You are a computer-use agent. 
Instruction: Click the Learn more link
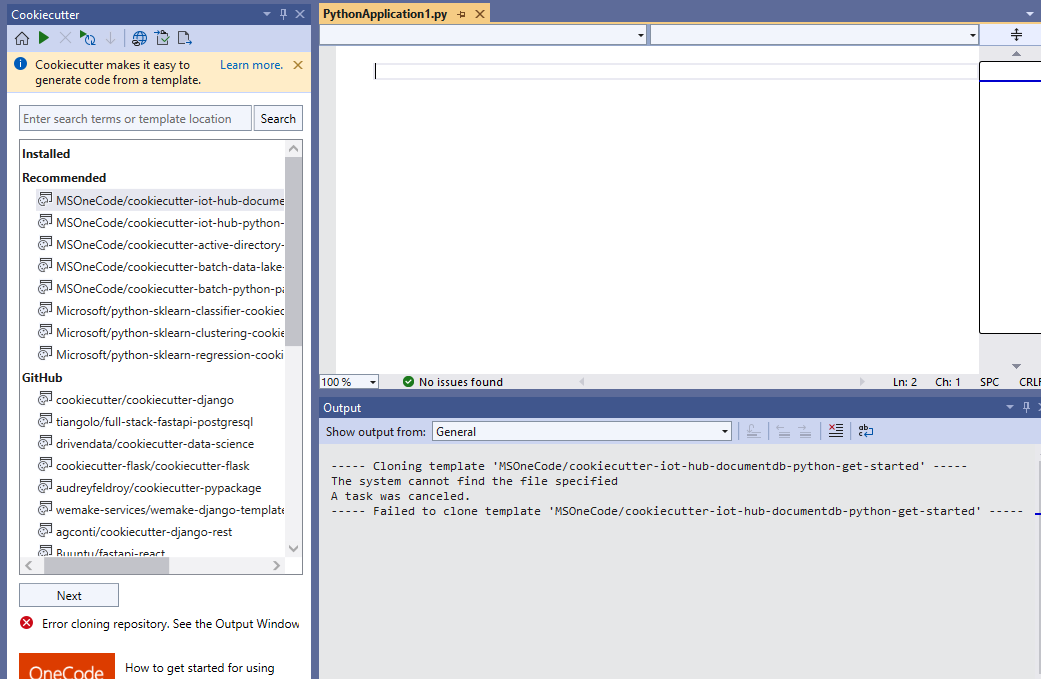point(251,64)
